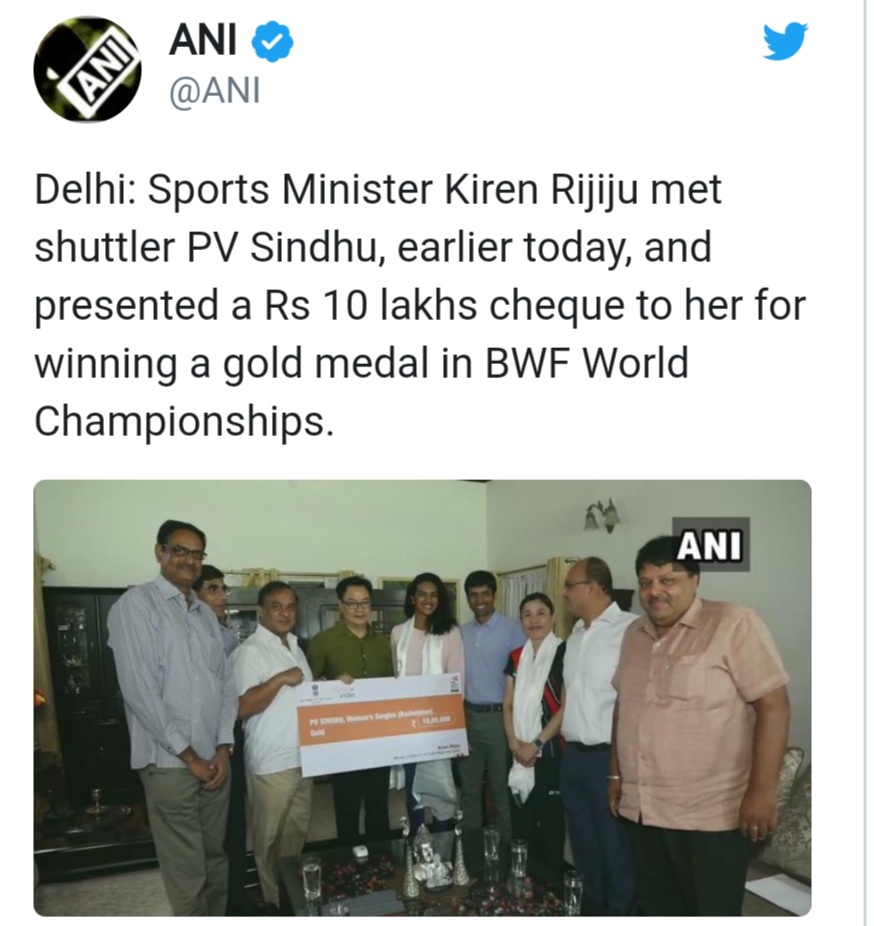This screenshot has width=874, height=926.
Task: Click the Twitter bird logo
Action: 785,41
